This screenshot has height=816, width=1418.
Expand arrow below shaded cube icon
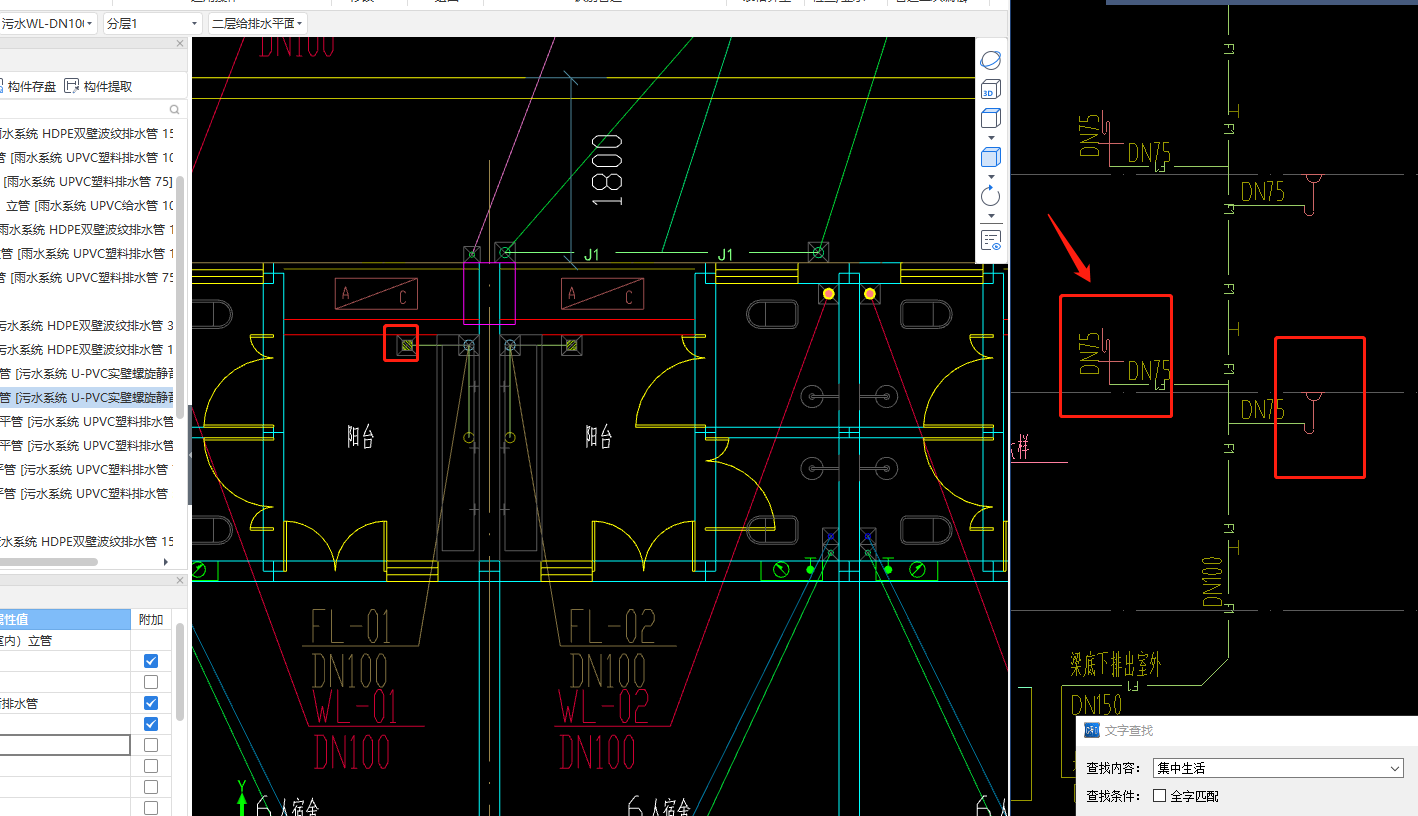coord(991,176)
